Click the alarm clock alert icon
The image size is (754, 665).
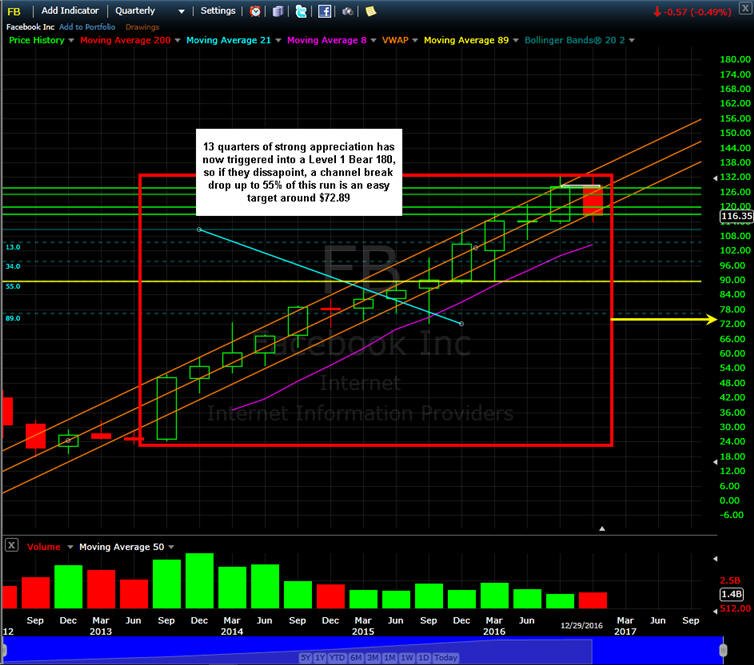(255, 11)
